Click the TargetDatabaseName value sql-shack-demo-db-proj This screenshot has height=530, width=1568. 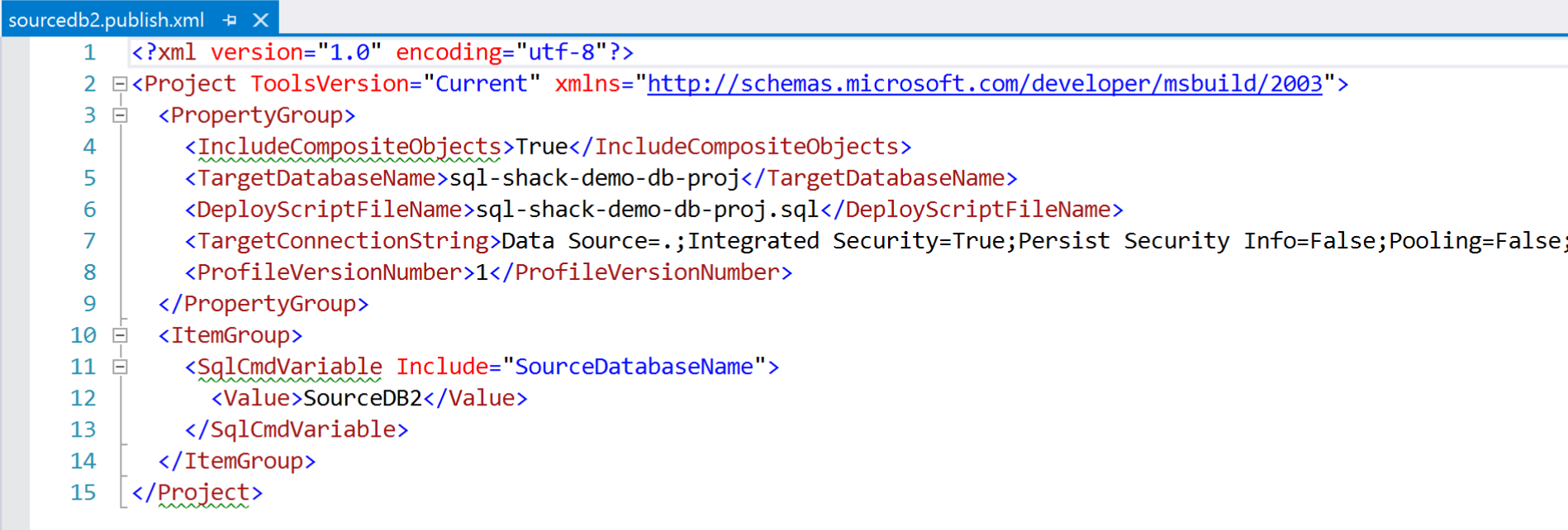coord(594,178)
